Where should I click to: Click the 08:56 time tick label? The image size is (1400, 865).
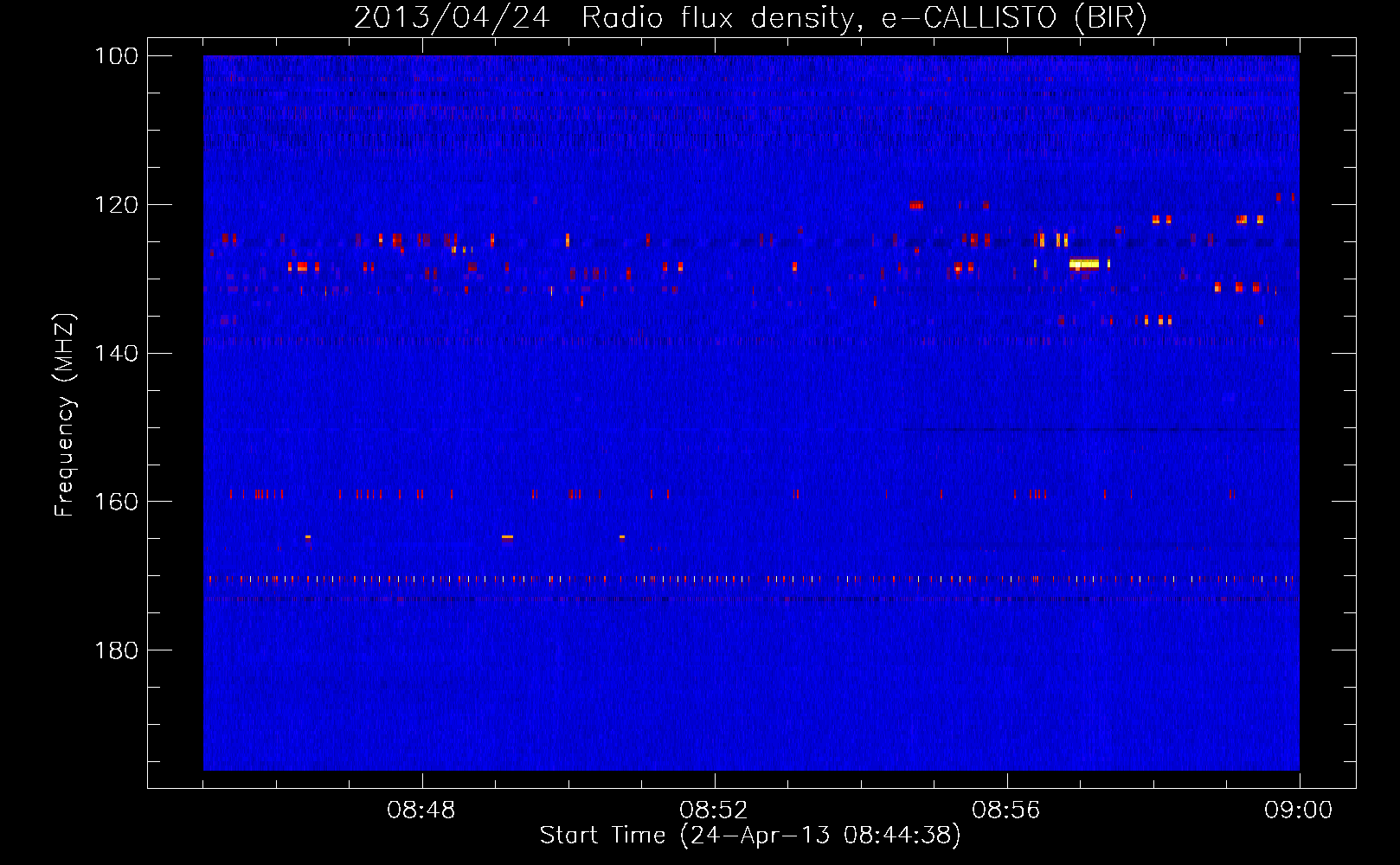point(1006,811)
